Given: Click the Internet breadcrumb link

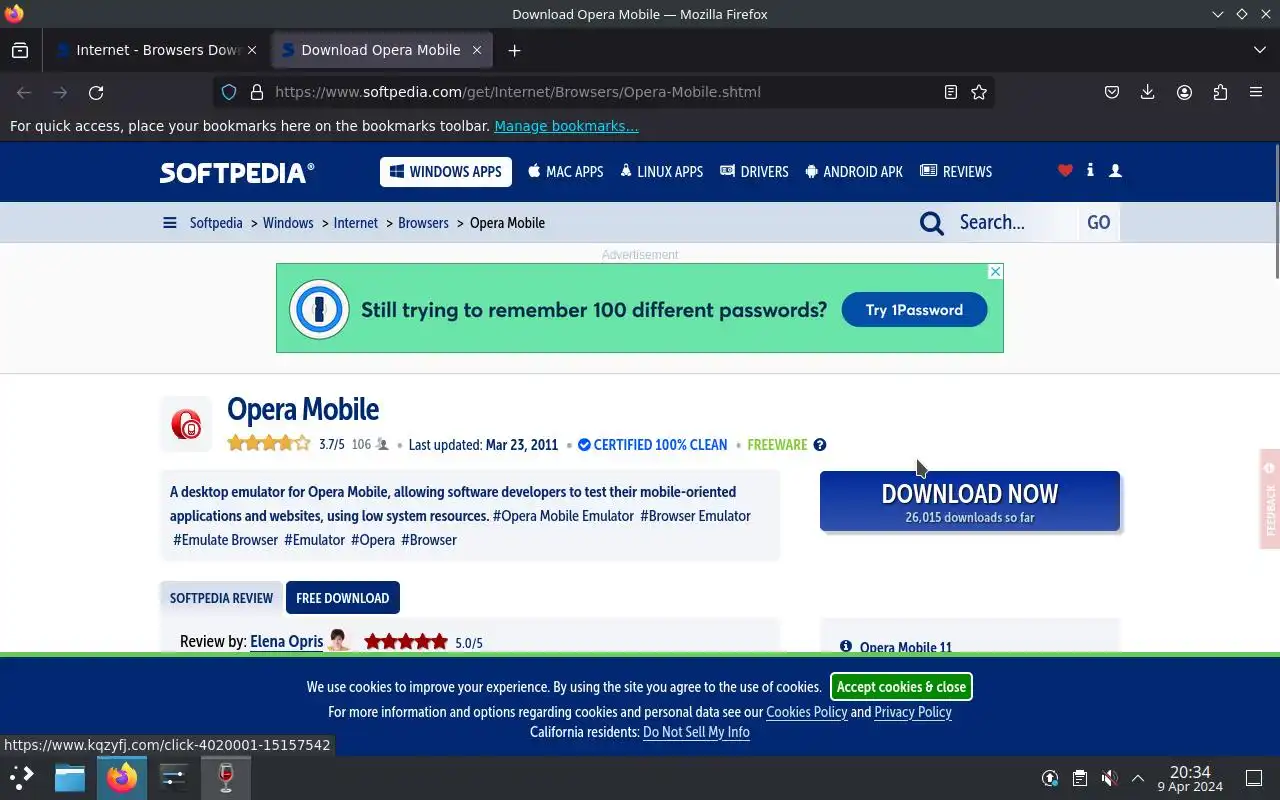Looking at the screenshot, I should point(356,223).
